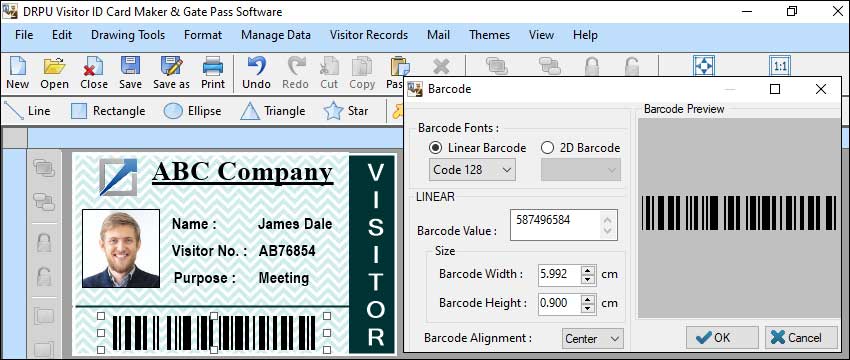This screenshot has height=360, width=850.
Task: Undo the last action
Action: click(x=256, y=73)
